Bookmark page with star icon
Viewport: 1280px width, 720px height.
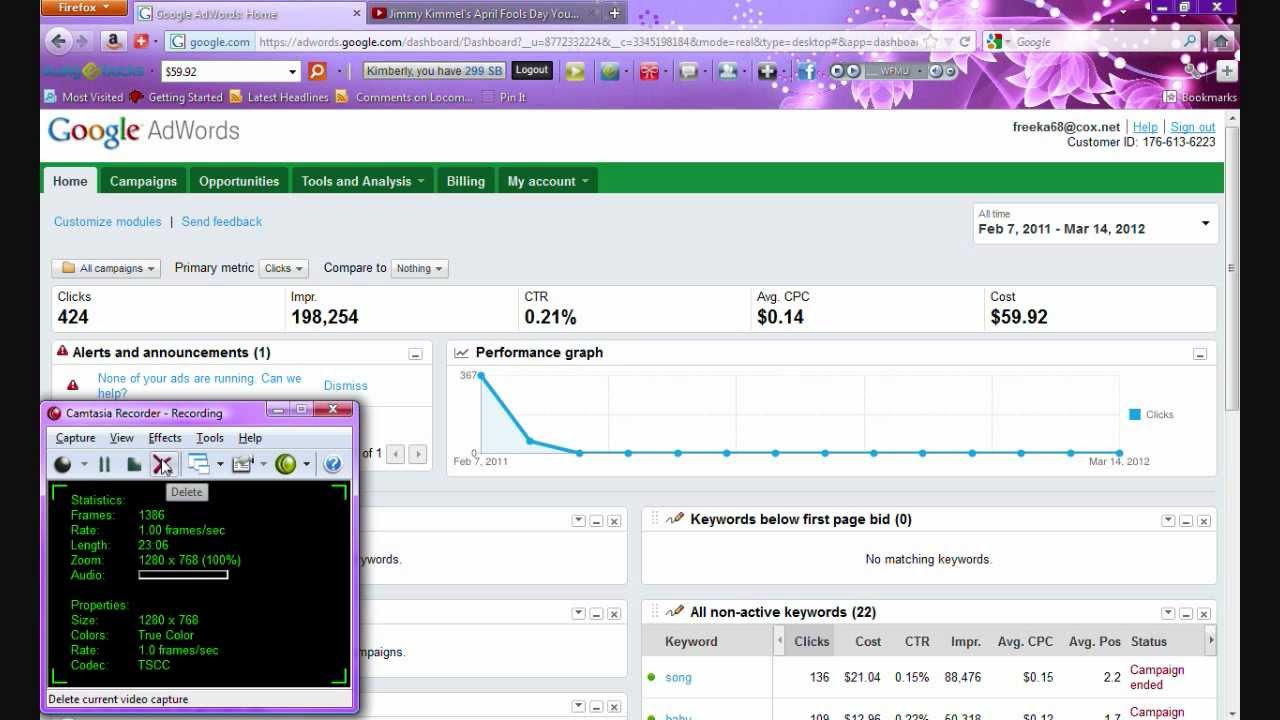930,42
